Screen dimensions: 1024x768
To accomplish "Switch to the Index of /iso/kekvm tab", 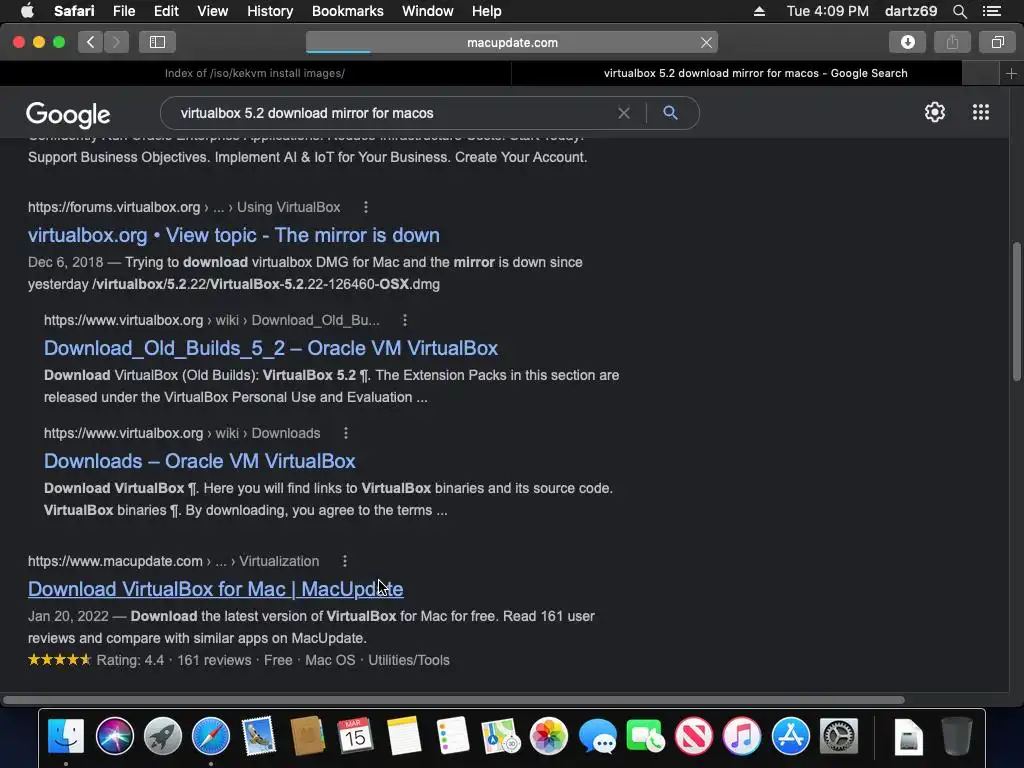I will 255,73.
